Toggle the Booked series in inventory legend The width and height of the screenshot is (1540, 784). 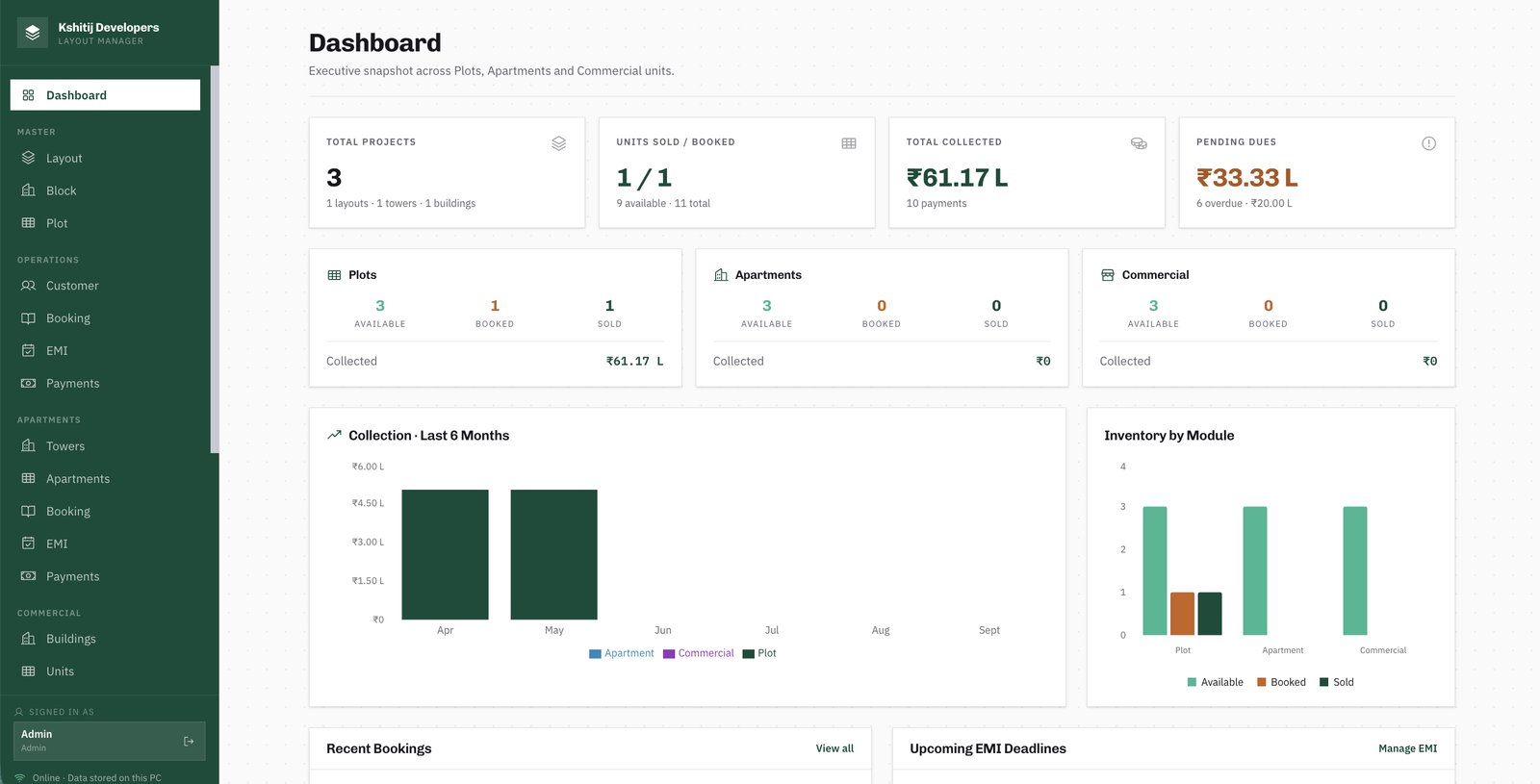[1281, 682]
